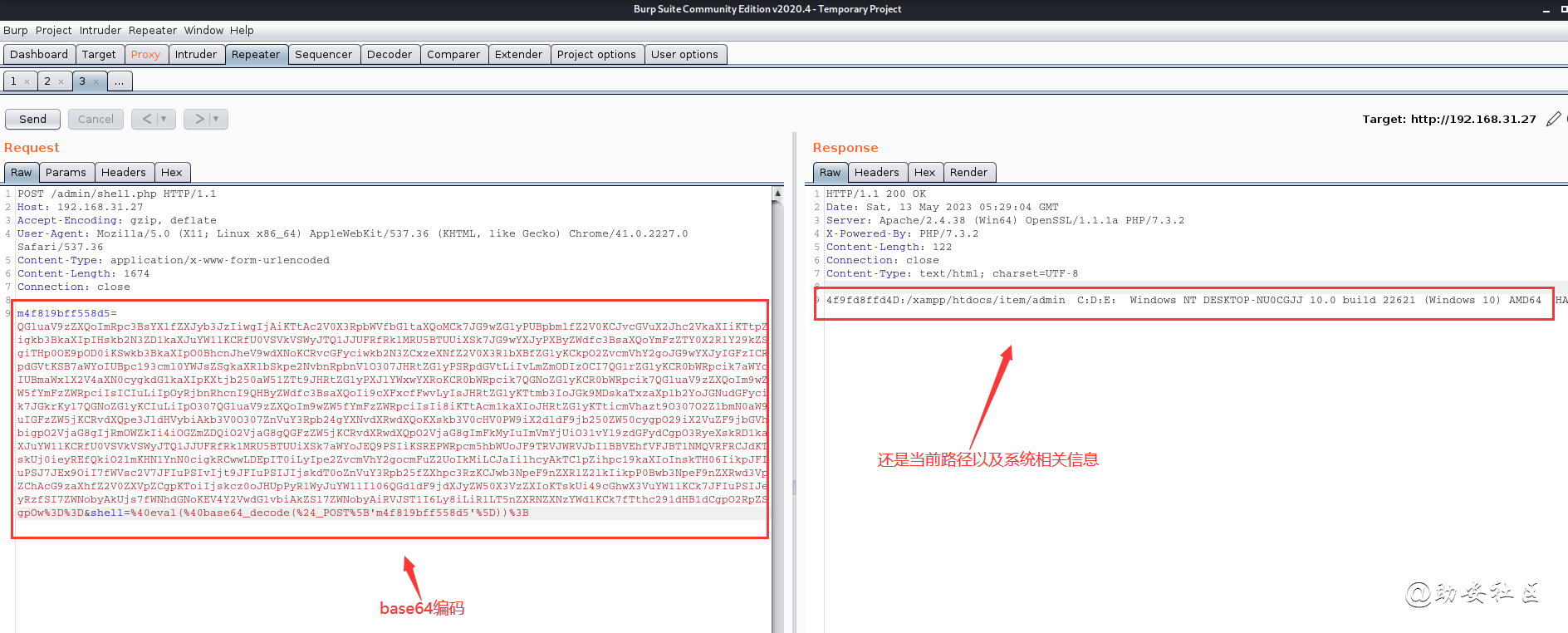Click the Date header in the response
1568x633 pixels.
[x=943, y=207]
